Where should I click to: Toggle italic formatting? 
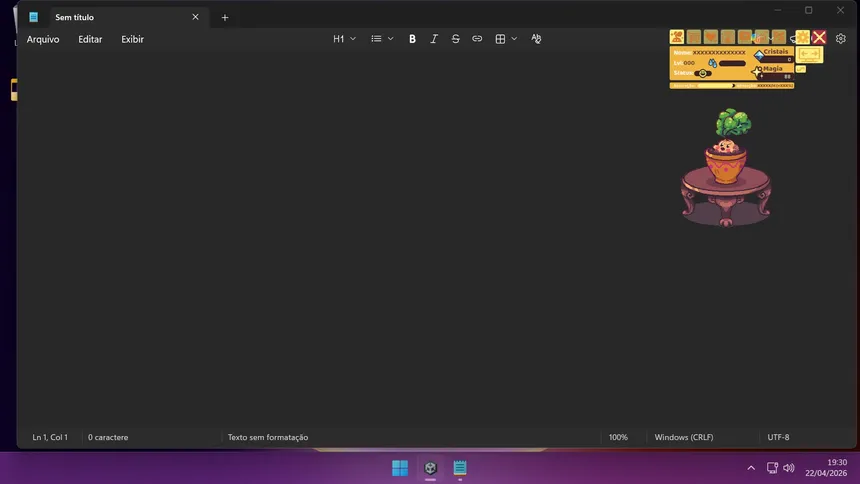click(x=434, y=39)
